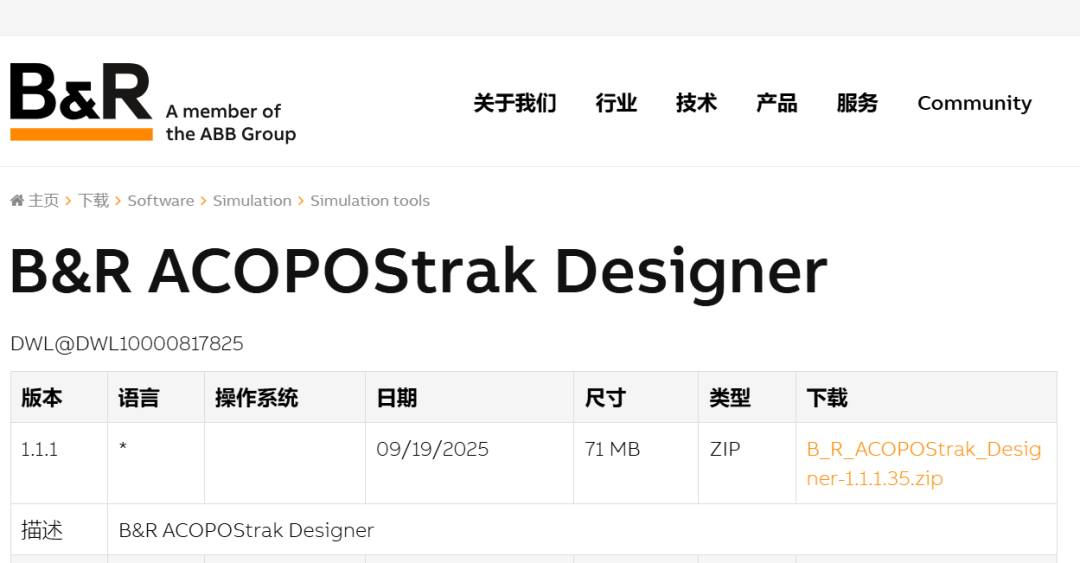Click the B&R logo
The width and height of the screenshot is (1080, 563).
coord(81,102)
